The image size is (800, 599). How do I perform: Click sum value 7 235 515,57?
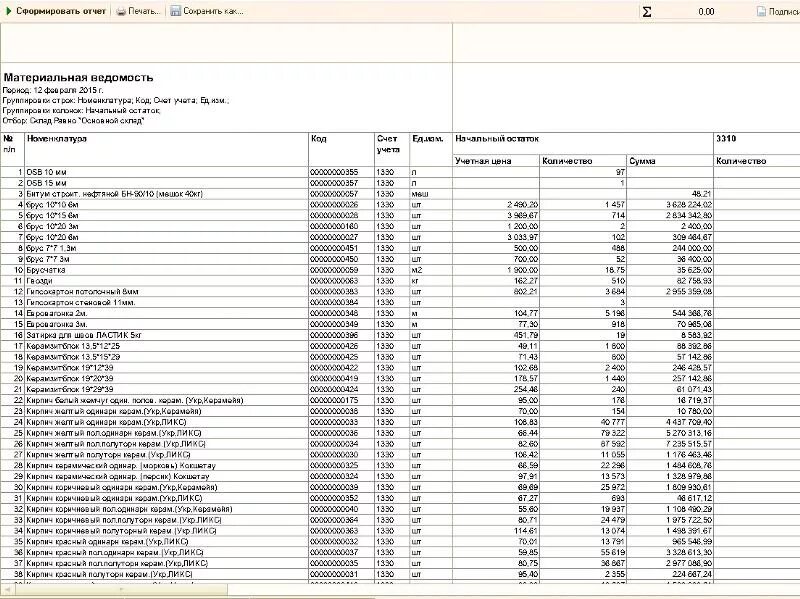[669, 444]
